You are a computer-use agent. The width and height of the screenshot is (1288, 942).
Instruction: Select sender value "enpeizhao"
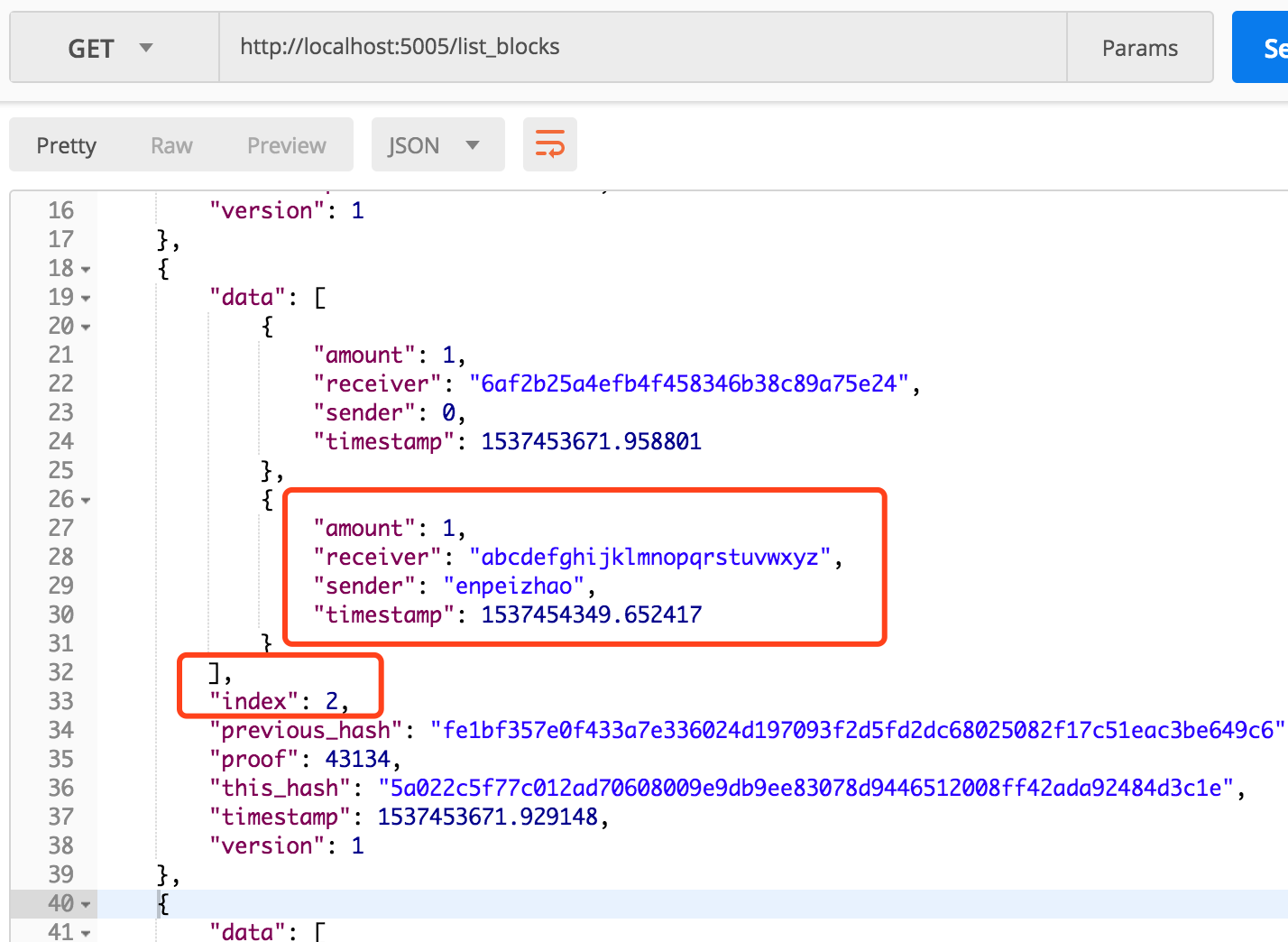(513, 586)
